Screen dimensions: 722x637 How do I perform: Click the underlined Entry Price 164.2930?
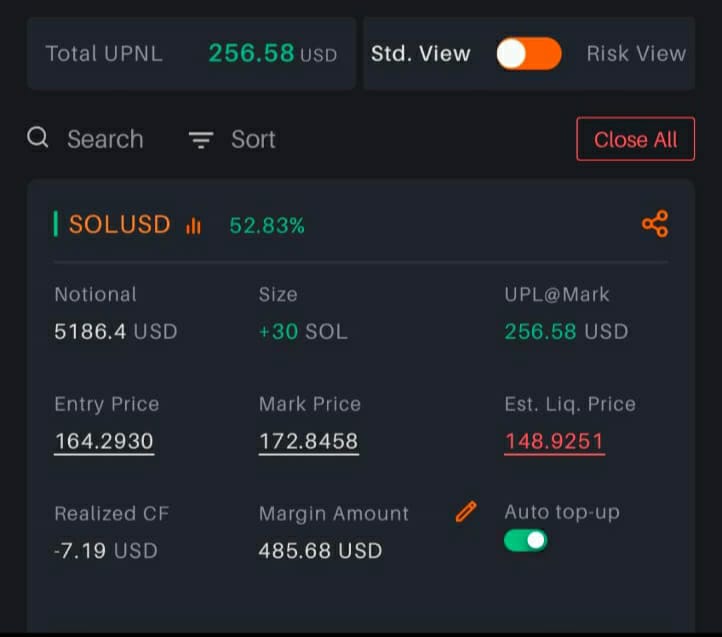pyautogui.click(x=104, y=441)
